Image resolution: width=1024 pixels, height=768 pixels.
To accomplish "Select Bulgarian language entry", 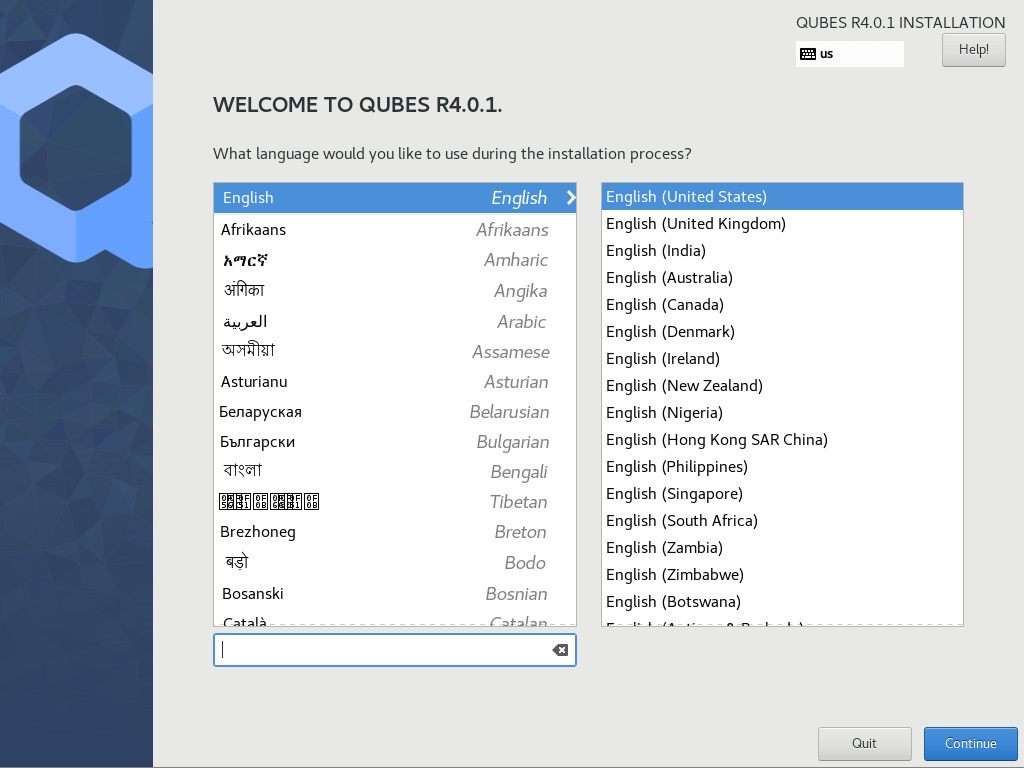I will coord(394,442).
